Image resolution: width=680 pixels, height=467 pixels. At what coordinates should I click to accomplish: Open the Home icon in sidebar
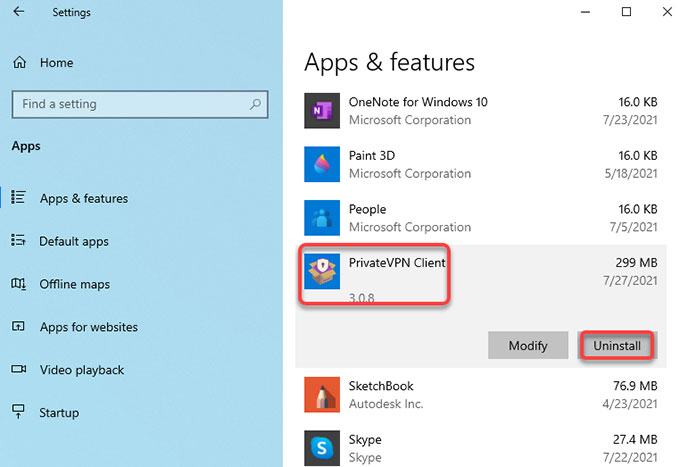pos(20,62)
